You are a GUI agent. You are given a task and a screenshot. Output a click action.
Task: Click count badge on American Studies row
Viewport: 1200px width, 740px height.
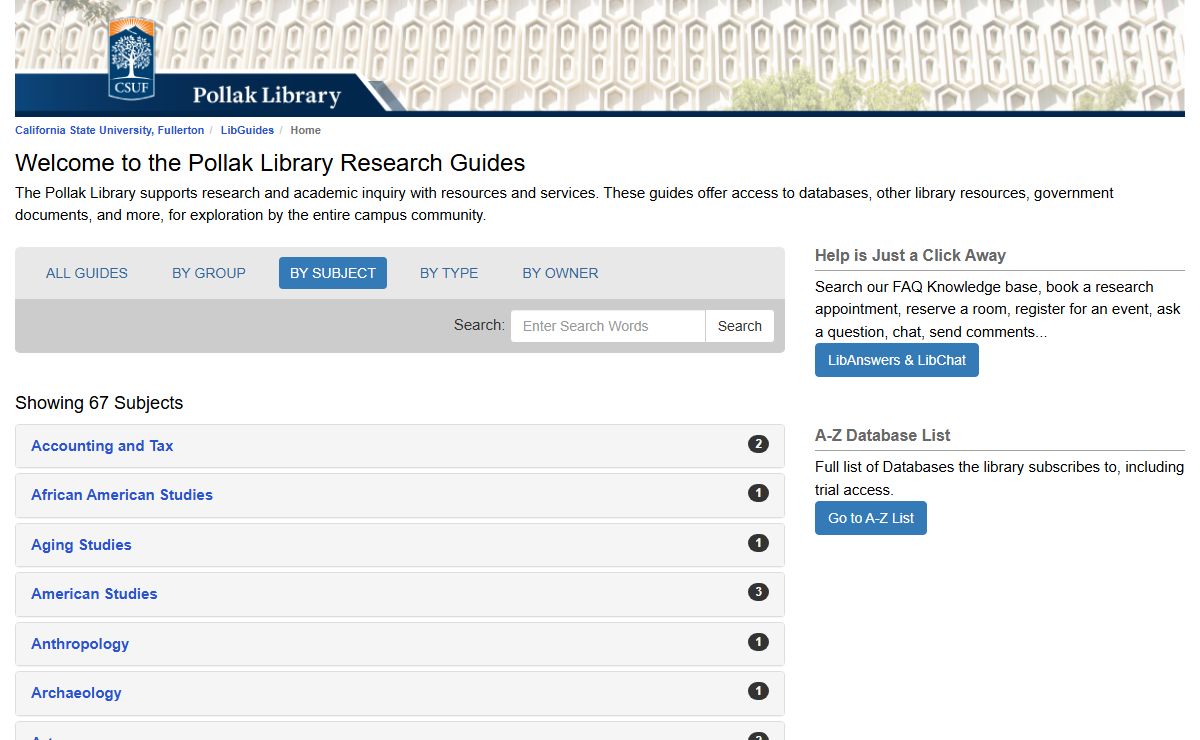tap(759, 592)
